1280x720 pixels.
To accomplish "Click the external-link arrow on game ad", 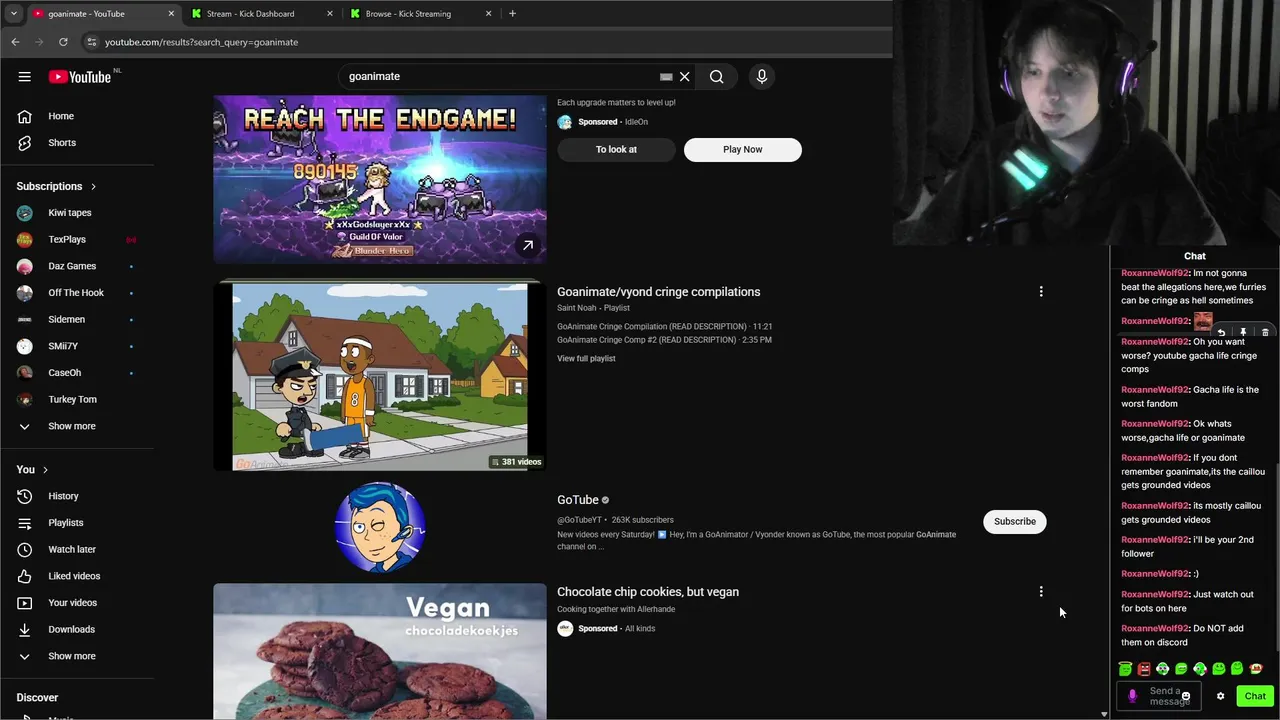I will click(528, 245).
